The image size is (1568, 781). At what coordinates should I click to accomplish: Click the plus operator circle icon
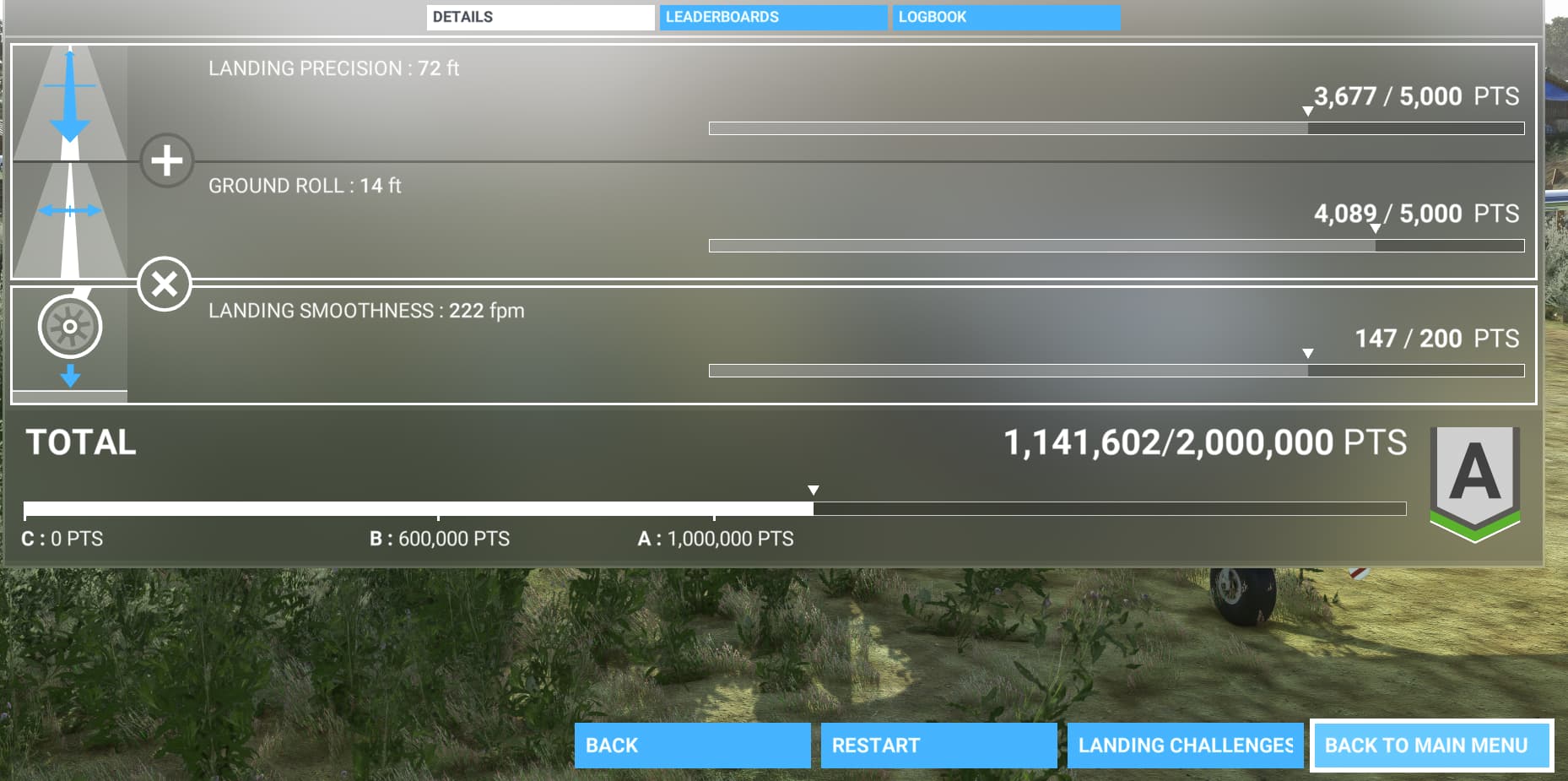(167, 160)
